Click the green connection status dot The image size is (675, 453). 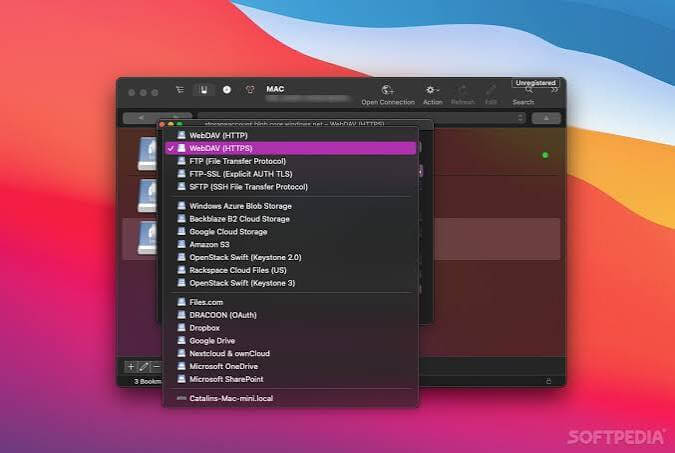[545, 155]
